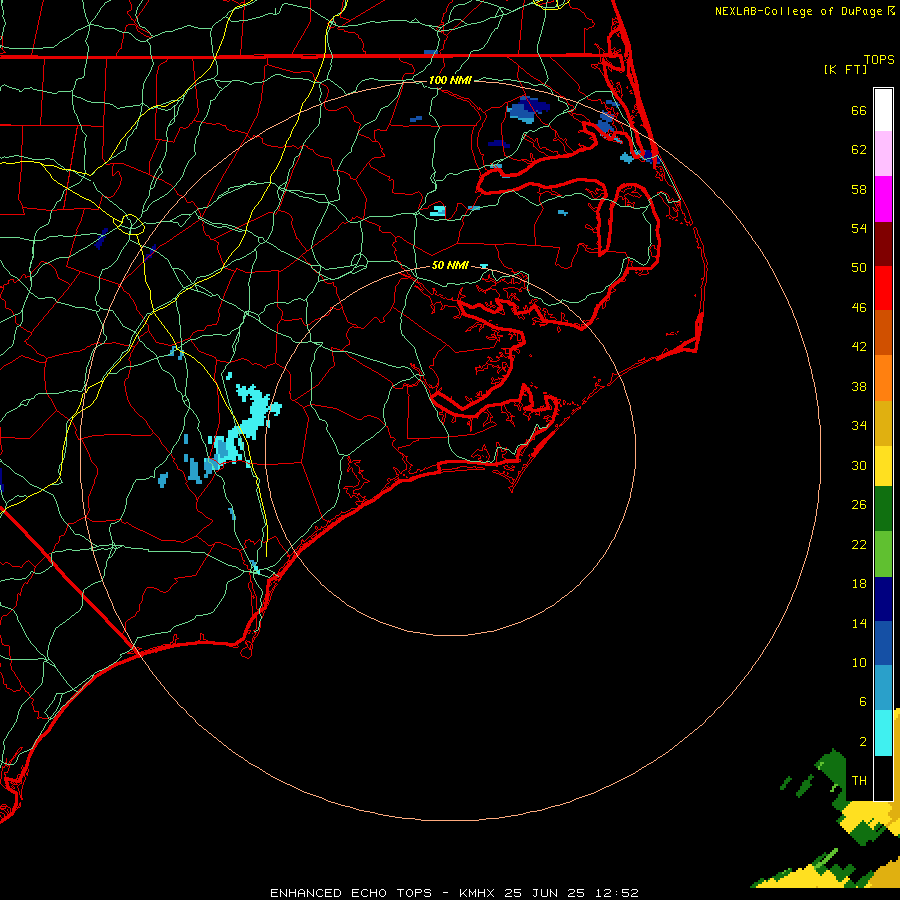Select the 30 legend value
900x900 pixels.
coord(859,465)
